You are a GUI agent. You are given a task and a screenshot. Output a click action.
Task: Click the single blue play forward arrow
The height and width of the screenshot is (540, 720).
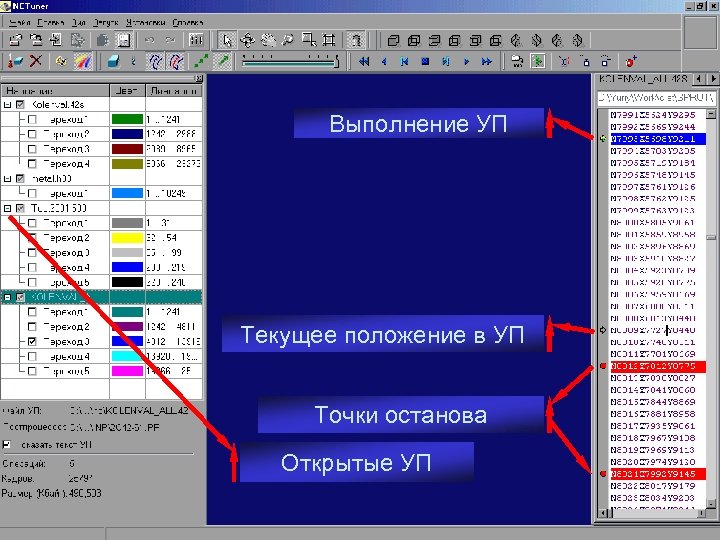pos(467,61)
